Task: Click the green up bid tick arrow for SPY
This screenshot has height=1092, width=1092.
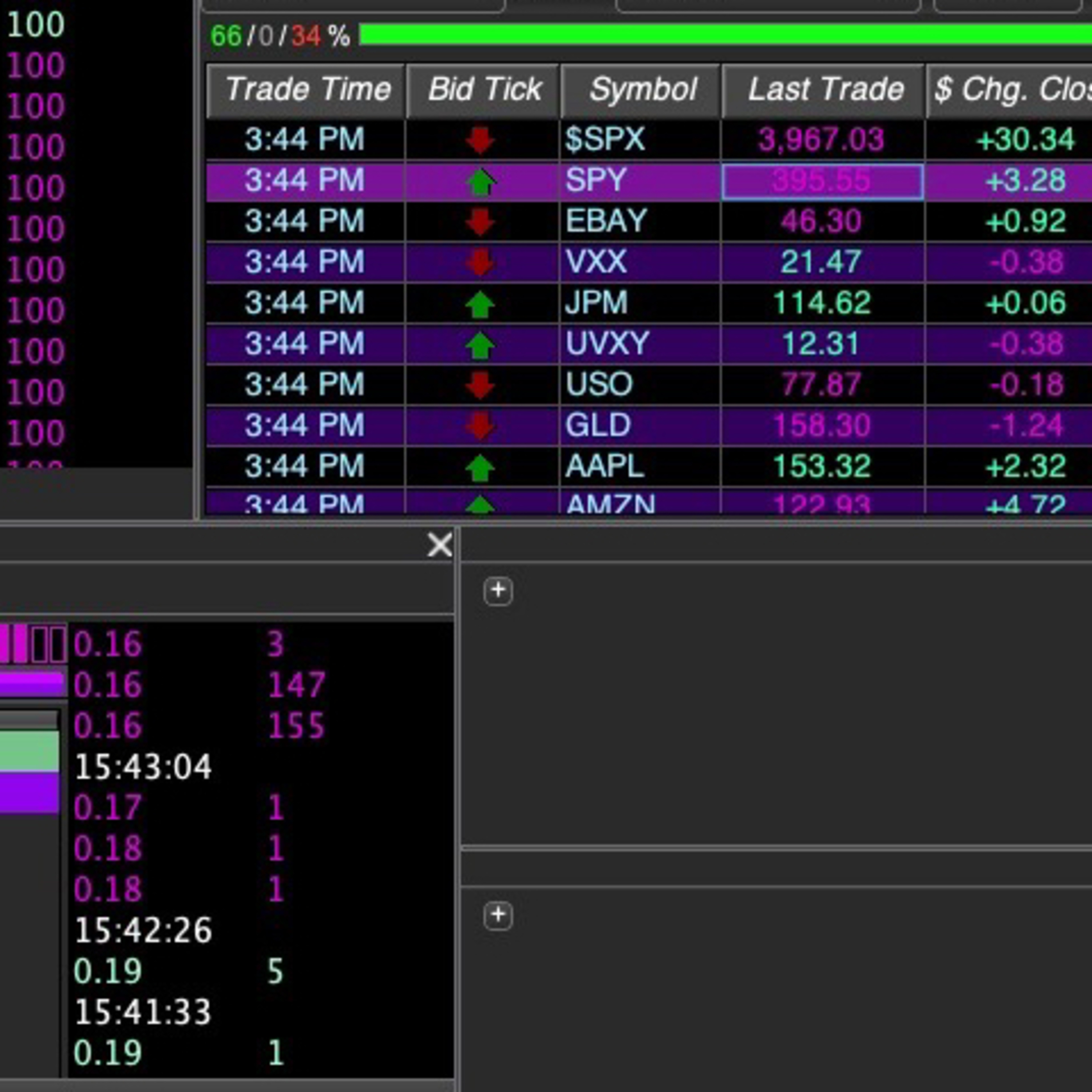Action: [x=480, y=181]
